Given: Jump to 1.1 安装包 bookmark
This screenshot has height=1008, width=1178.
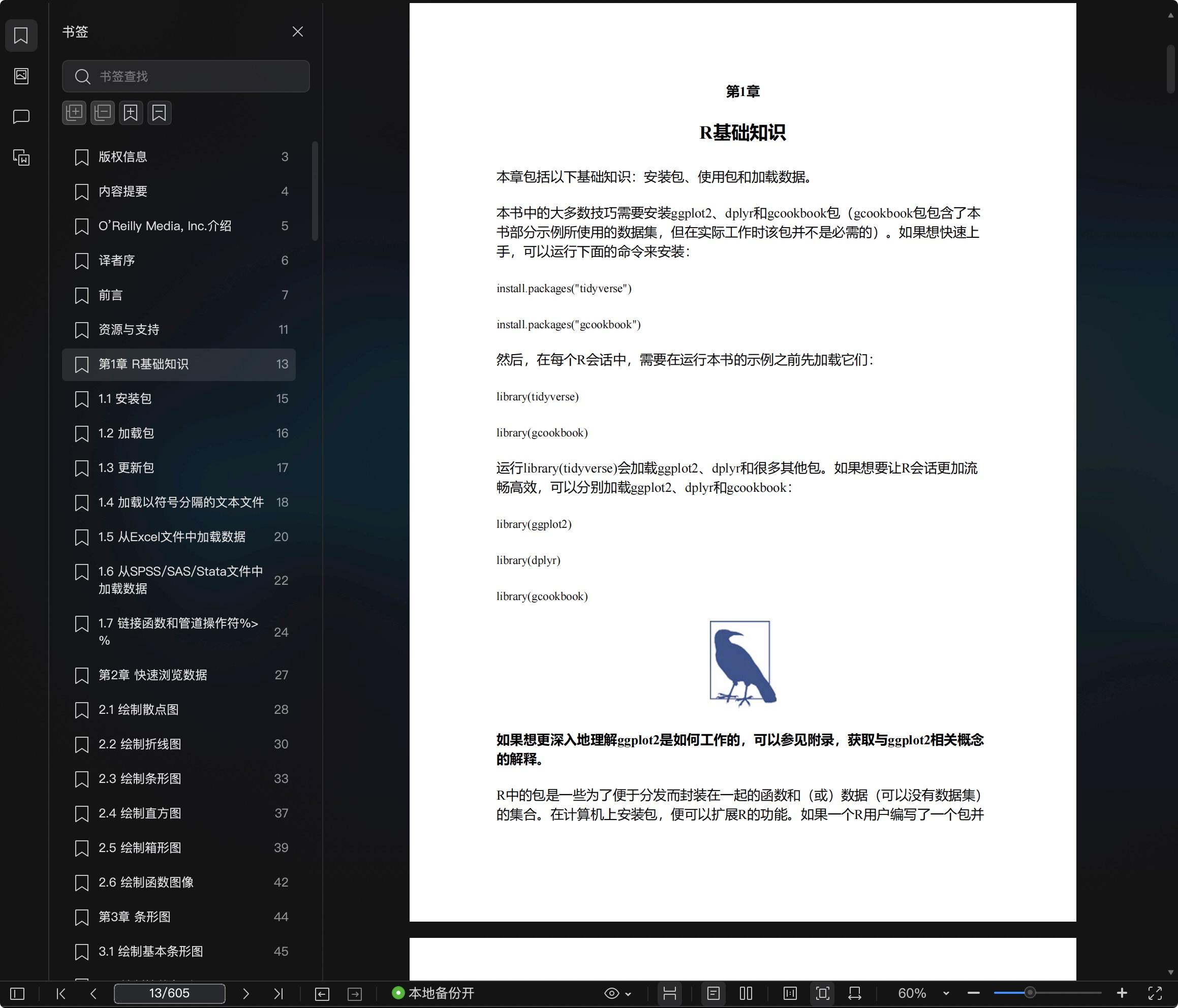Looking at the screenshot, I should click(179, 399).
